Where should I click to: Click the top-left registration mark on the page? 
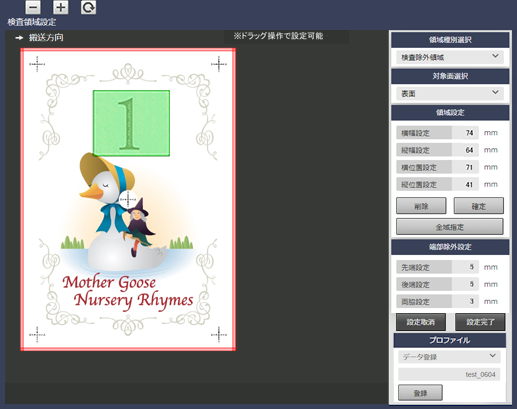(x=37, y=64)
